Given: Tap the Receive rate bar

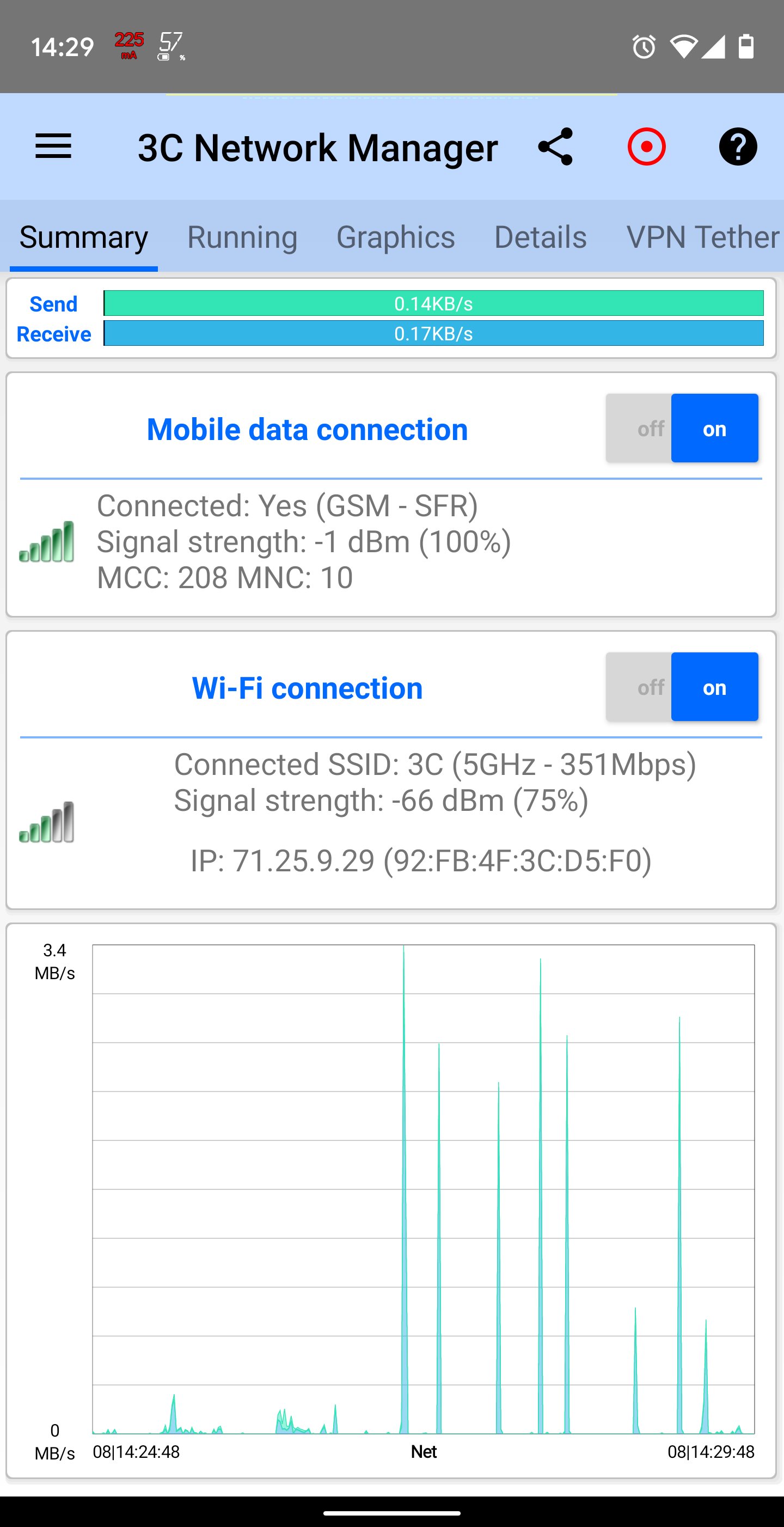Looking at the screenshot, I should 433,334.
